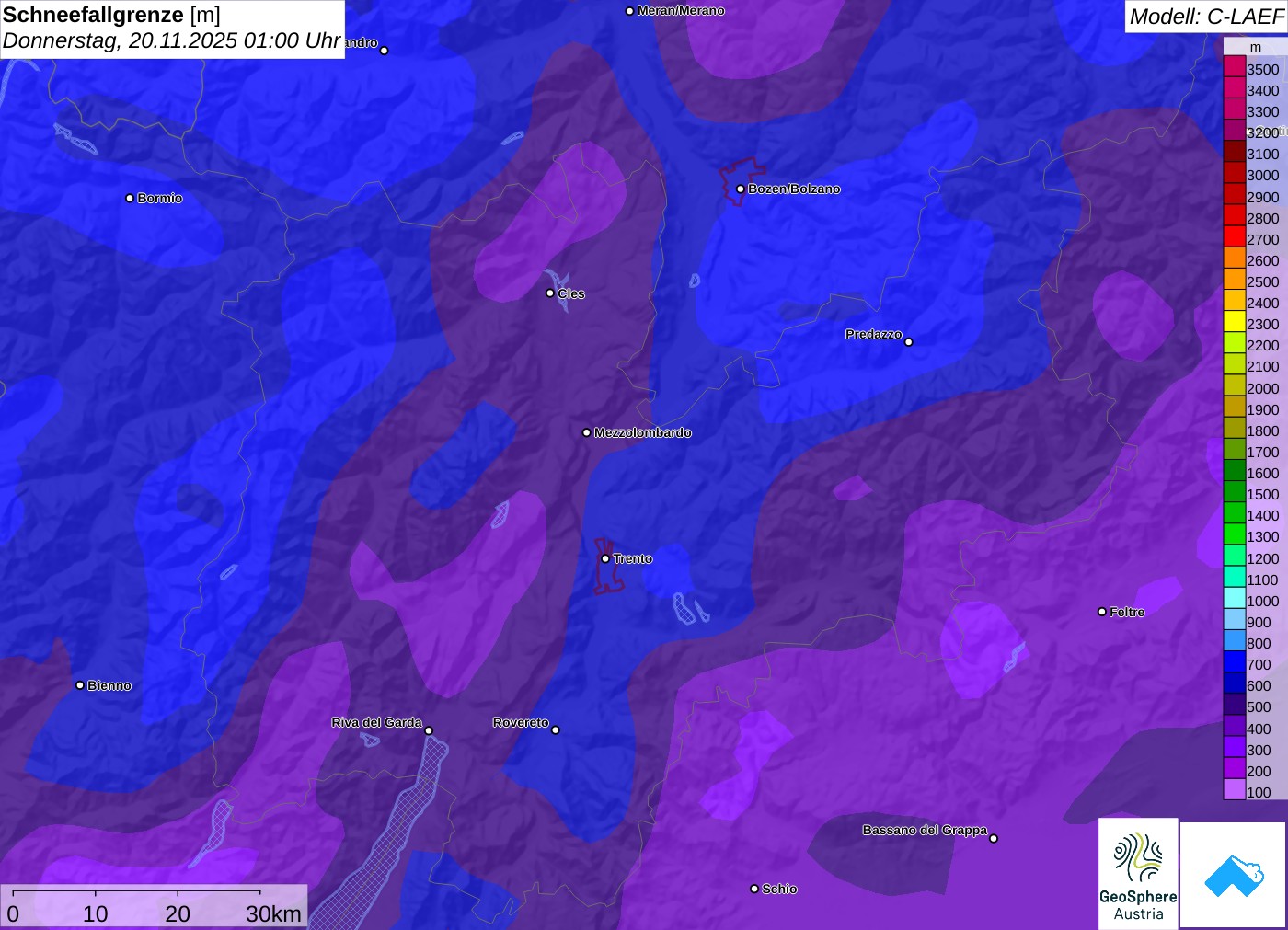
Task: Click the 2200 legend value text
Action: (x=1263, y=345)
